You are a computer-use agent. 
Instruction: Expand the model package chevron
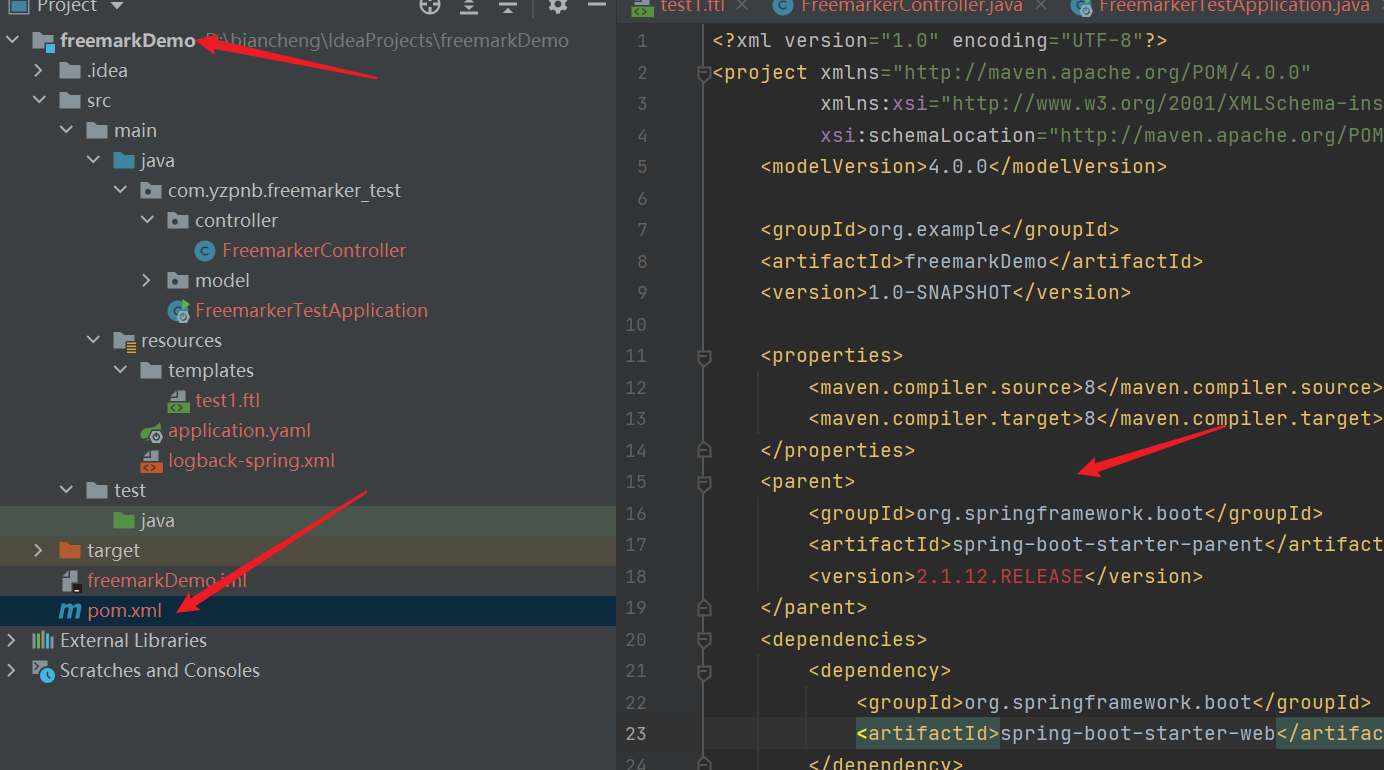pyautogui.click(x=147, y=281)
